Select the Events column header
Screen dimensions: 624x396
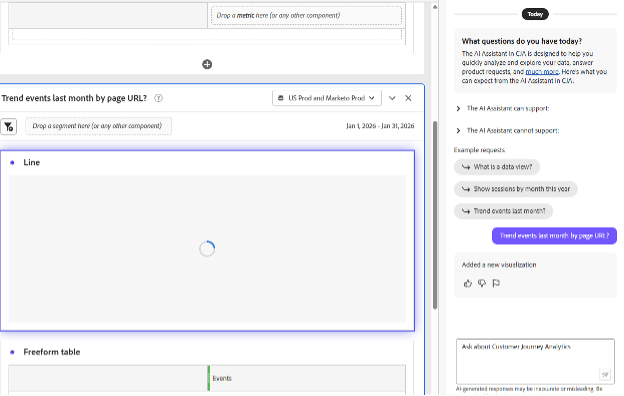coord(222,378)
